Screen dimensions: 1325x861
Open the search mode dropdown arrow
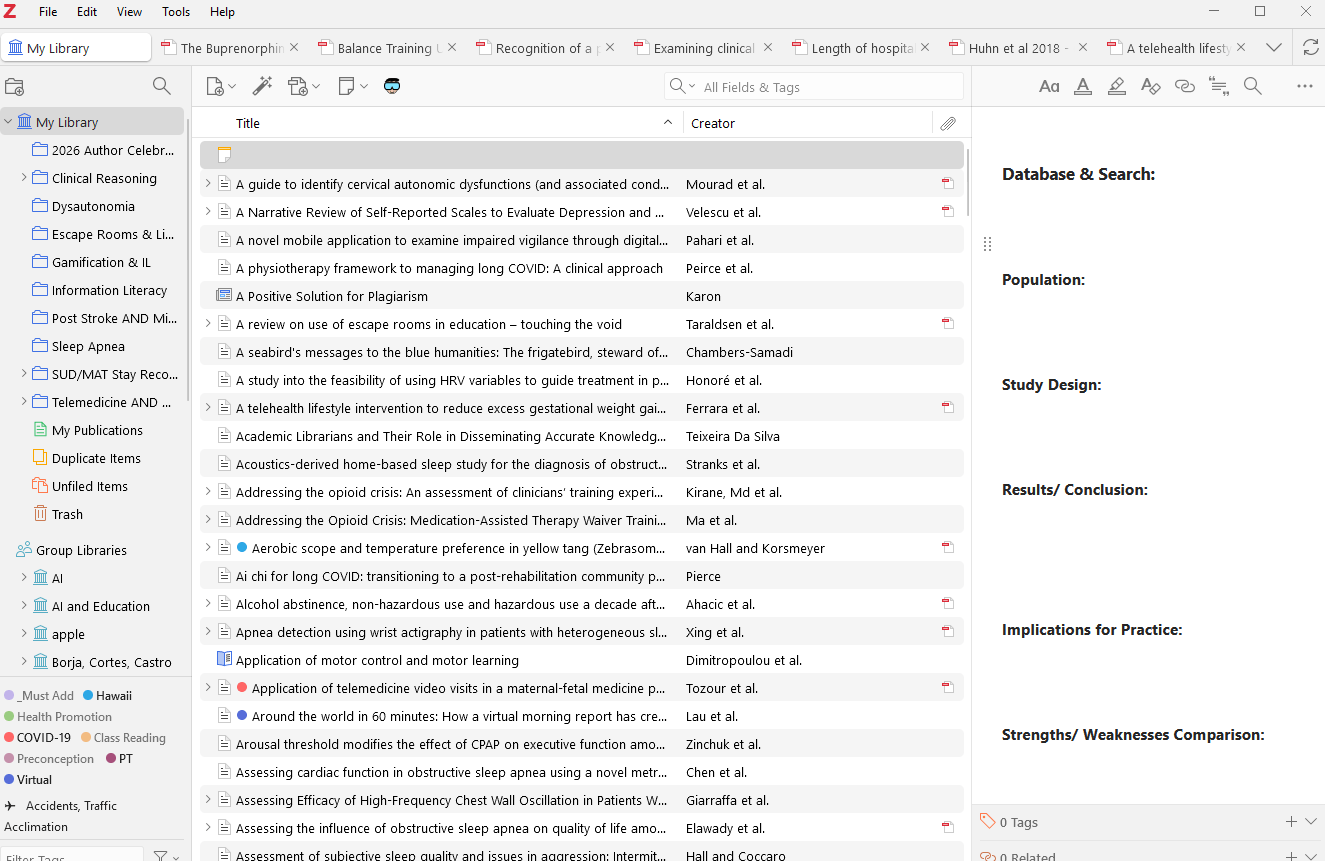[x=691, y=87]
